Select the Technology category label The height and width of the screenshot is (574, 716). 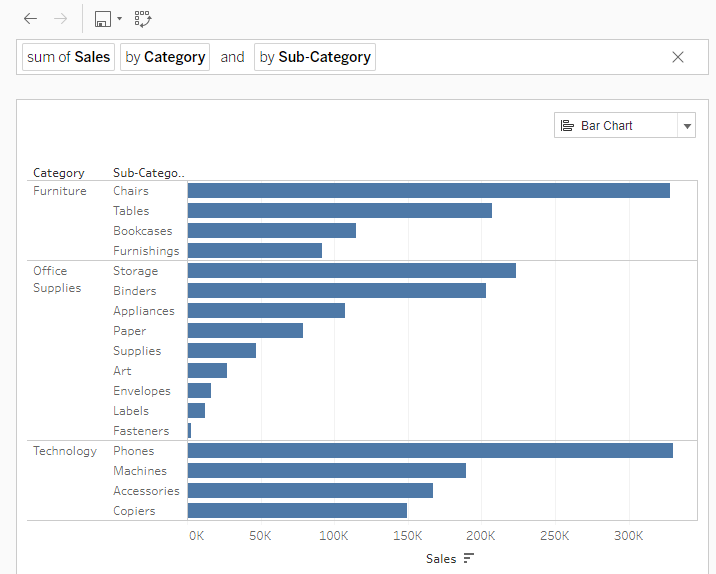click(x=65, y=451)
